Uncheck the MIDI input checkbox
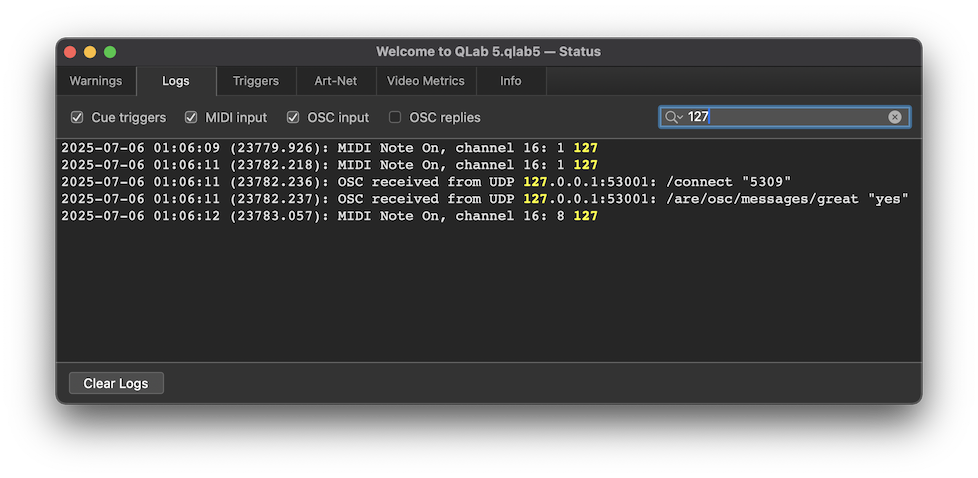 coord(191,117)
